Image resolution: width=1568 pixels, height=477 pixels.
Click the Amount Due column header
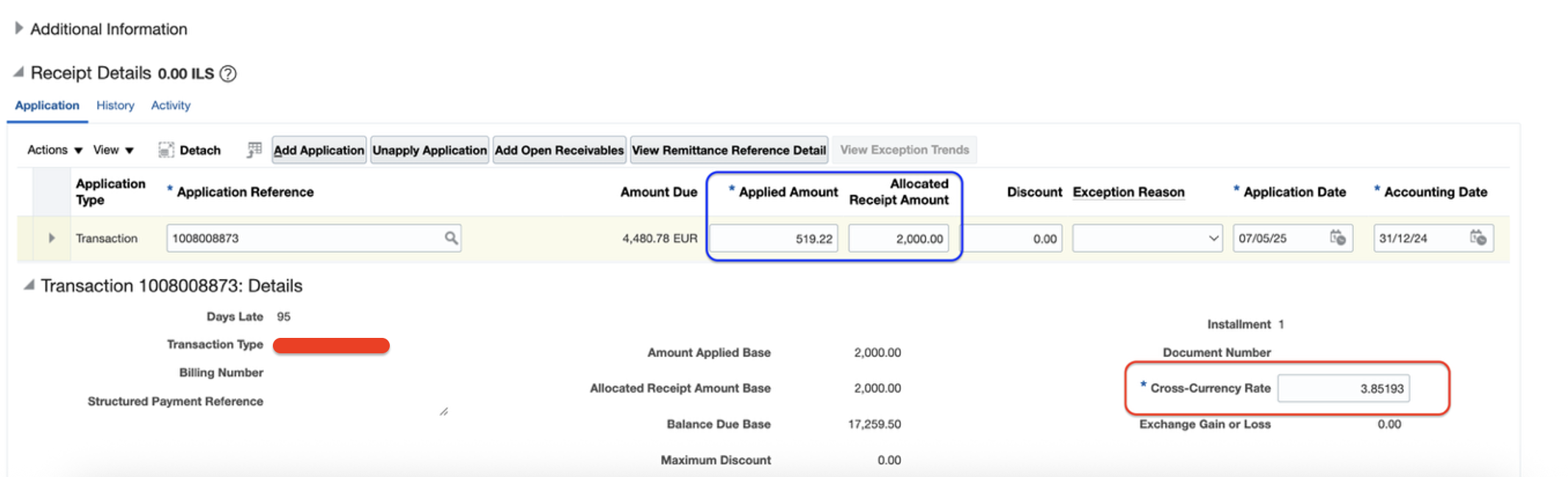[659, 192]
